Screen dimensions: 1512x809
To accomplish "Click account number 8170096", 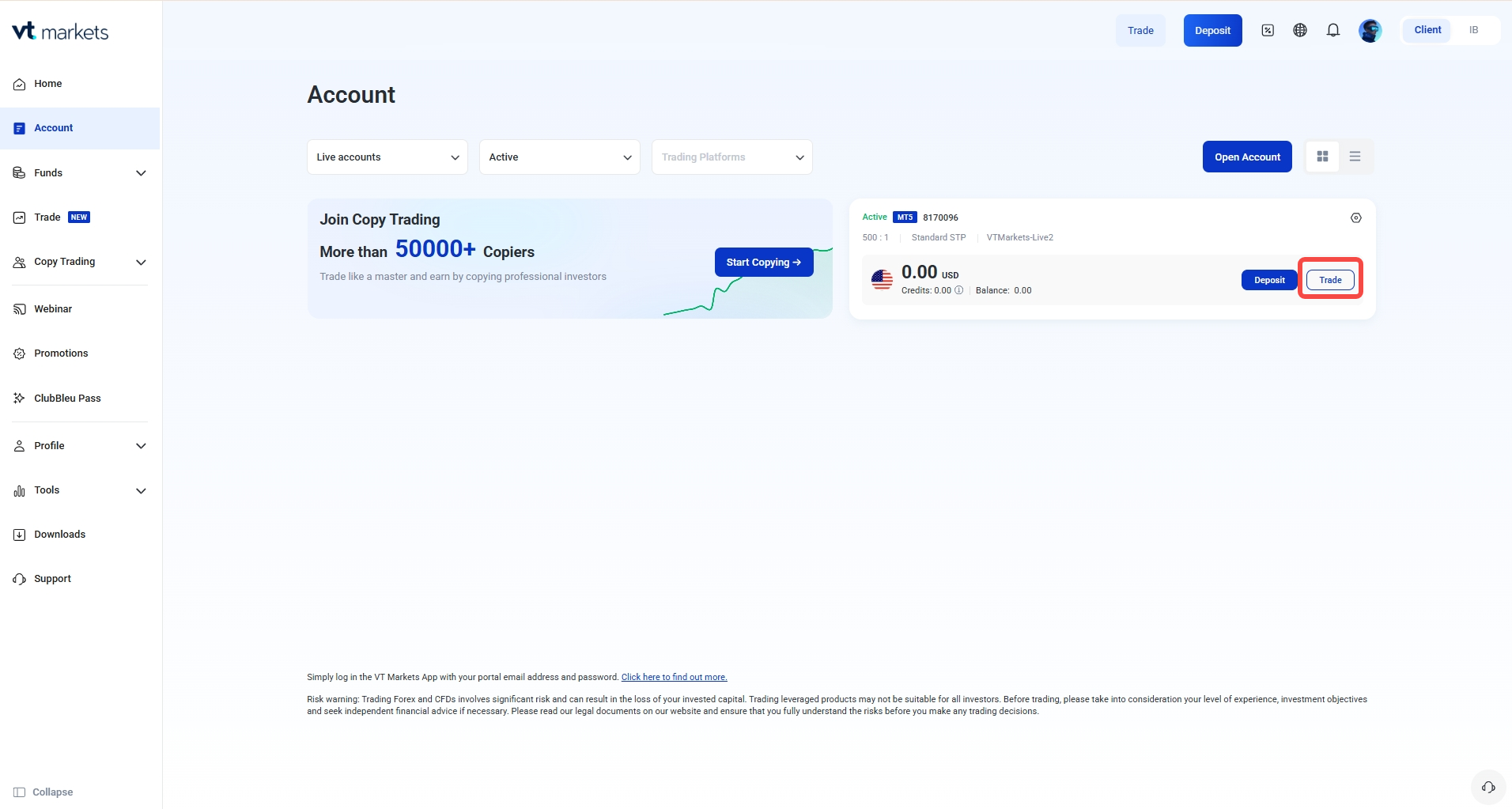I will (940, 217).
